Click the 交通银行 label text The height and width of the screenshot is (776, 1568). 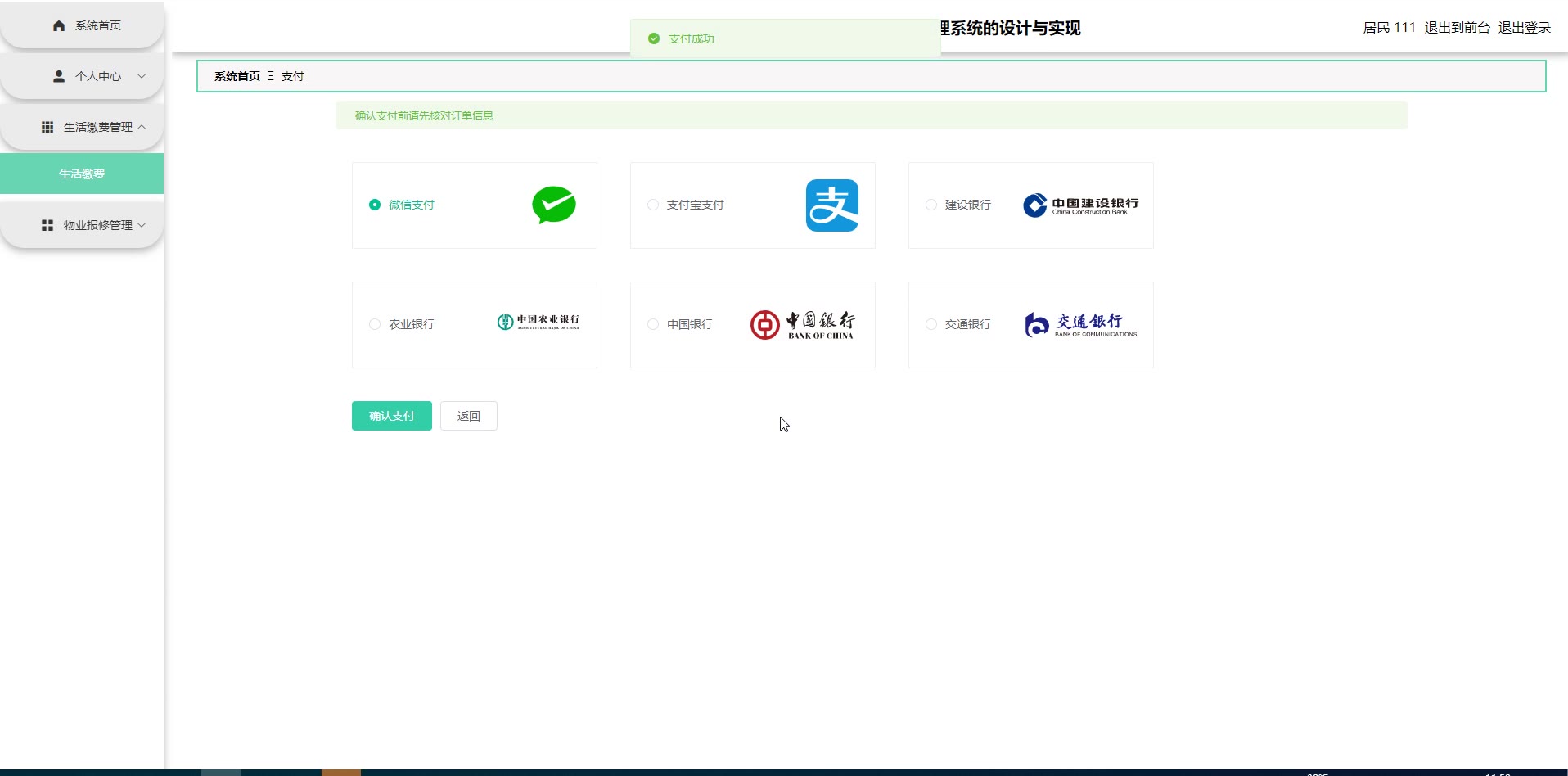click(968, 324)
